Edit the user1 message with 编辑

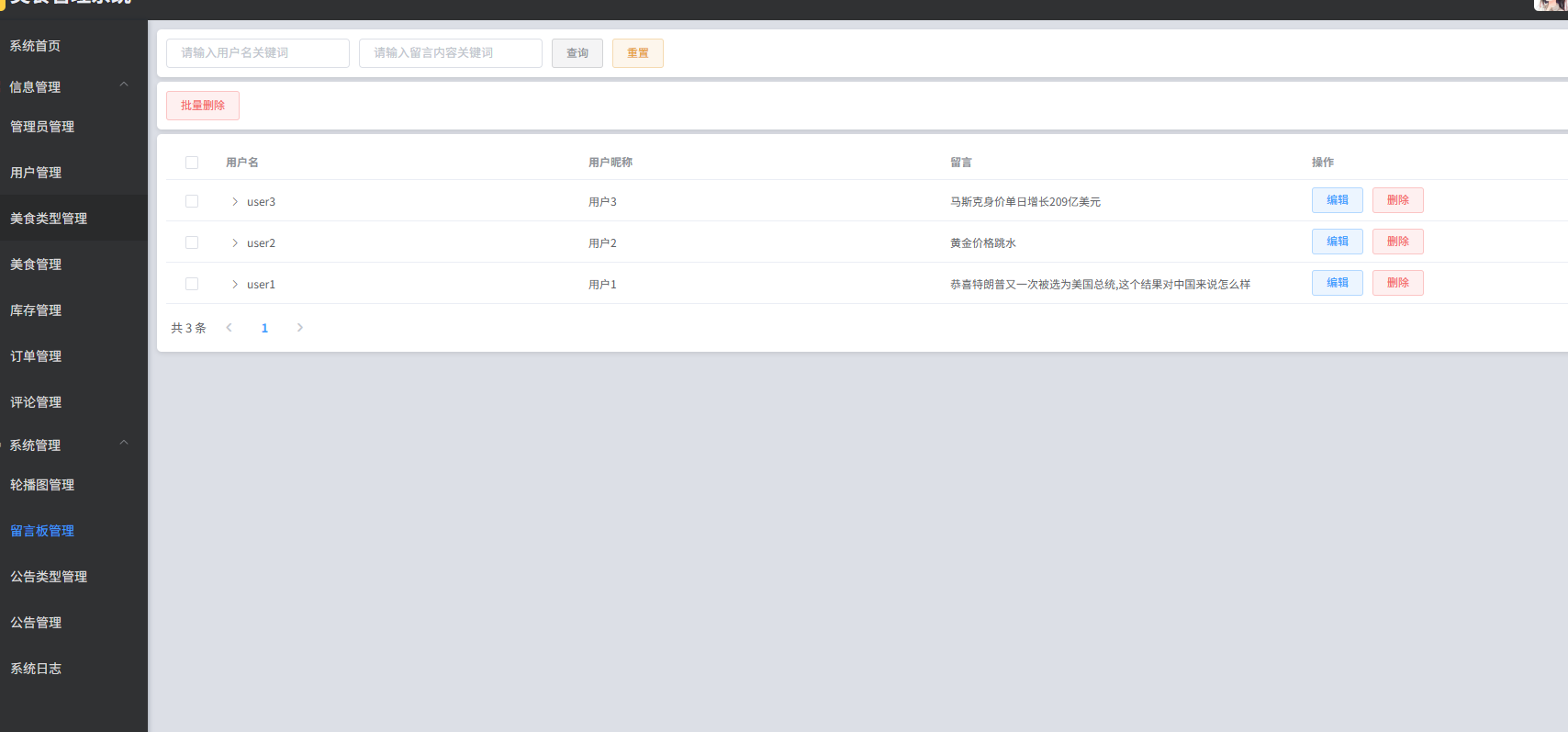(1338, 283)
